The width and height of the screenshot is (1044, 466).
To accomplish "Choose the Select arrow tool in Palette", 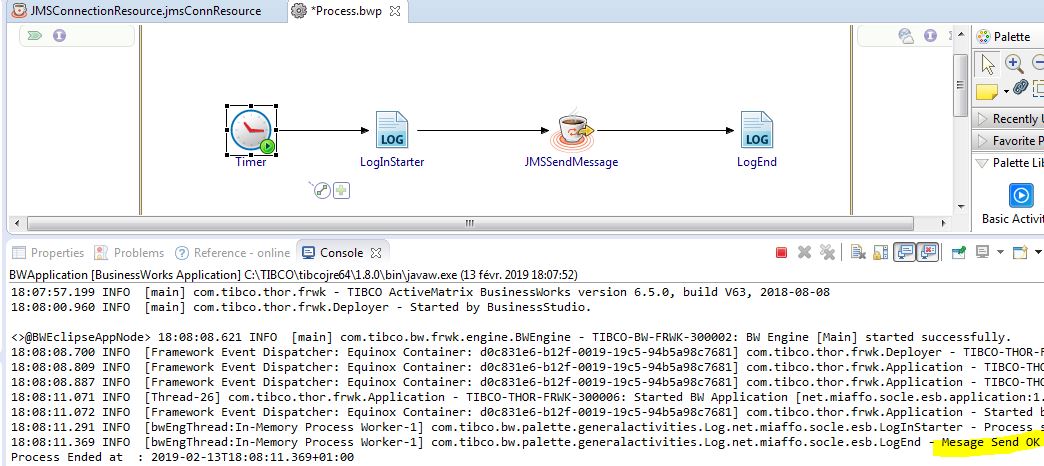I will pos(988,64).
